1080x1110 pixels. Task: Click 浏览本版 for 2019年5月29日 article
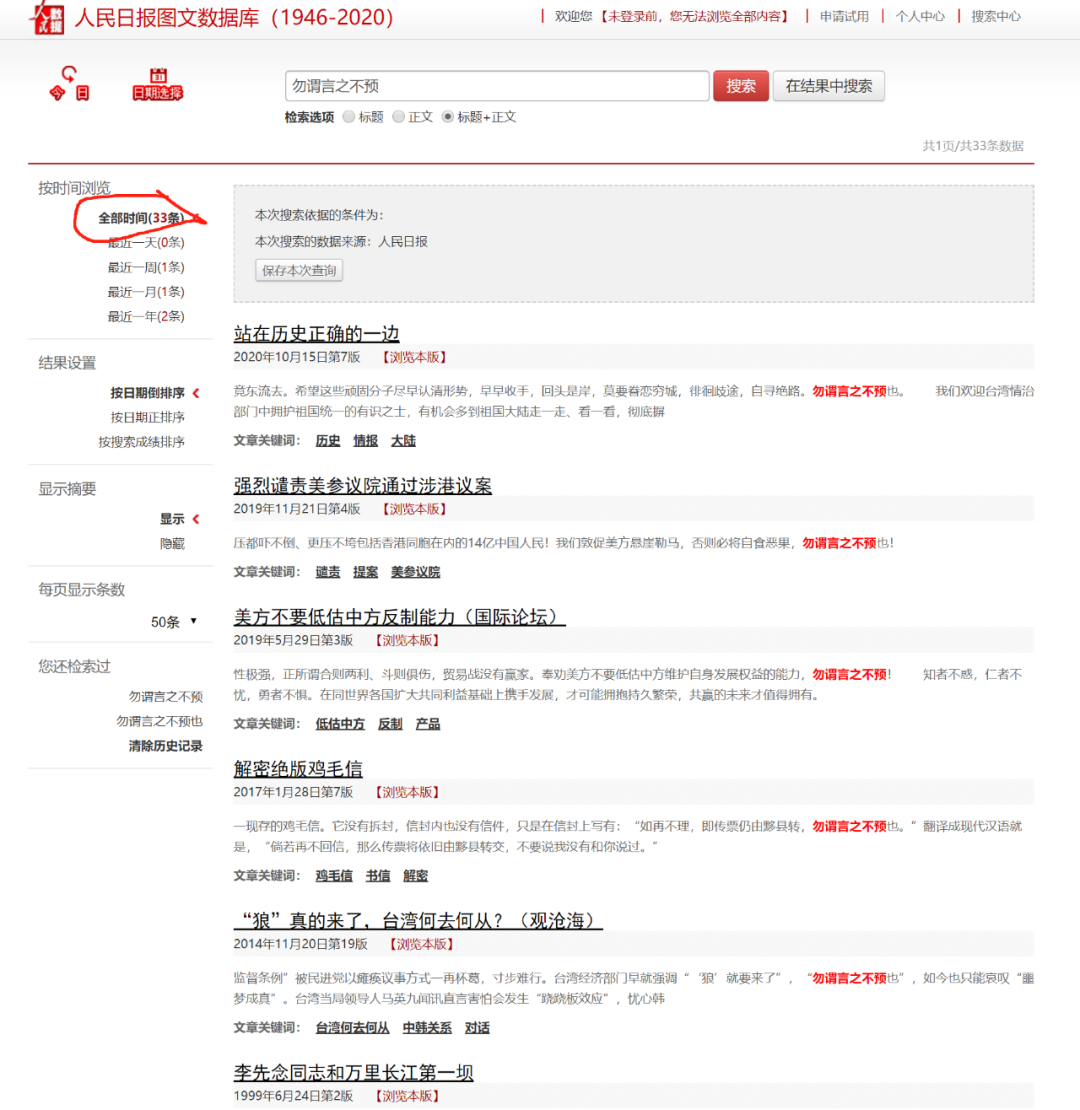407,641
